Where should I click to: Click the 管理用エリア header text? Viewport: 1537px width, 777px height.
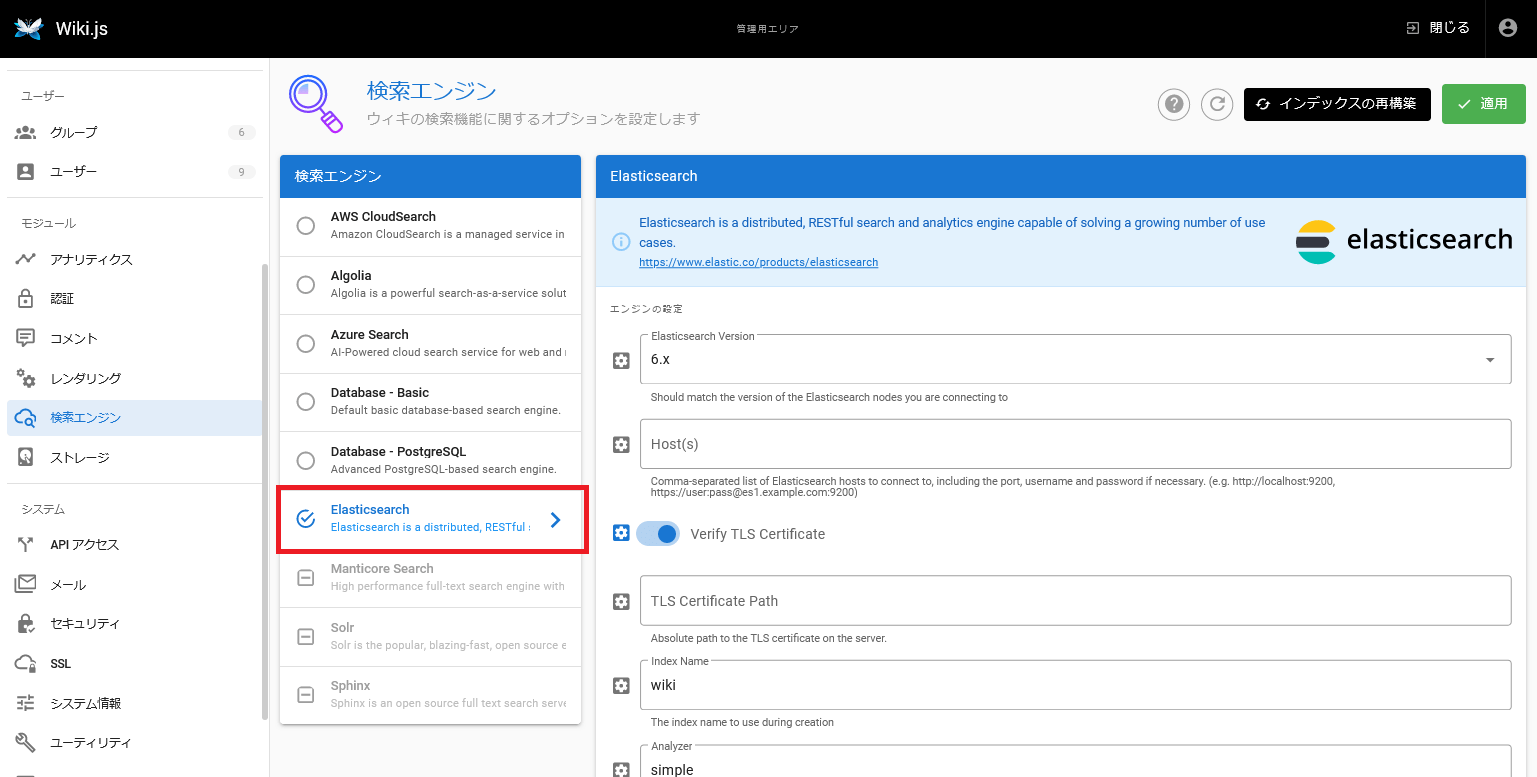pos(768,29)
